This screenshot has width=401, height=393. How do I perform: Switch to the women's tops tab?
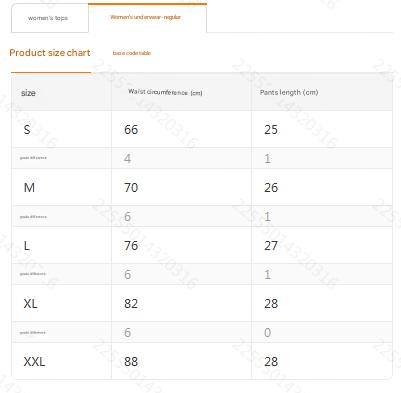[50, 18]
